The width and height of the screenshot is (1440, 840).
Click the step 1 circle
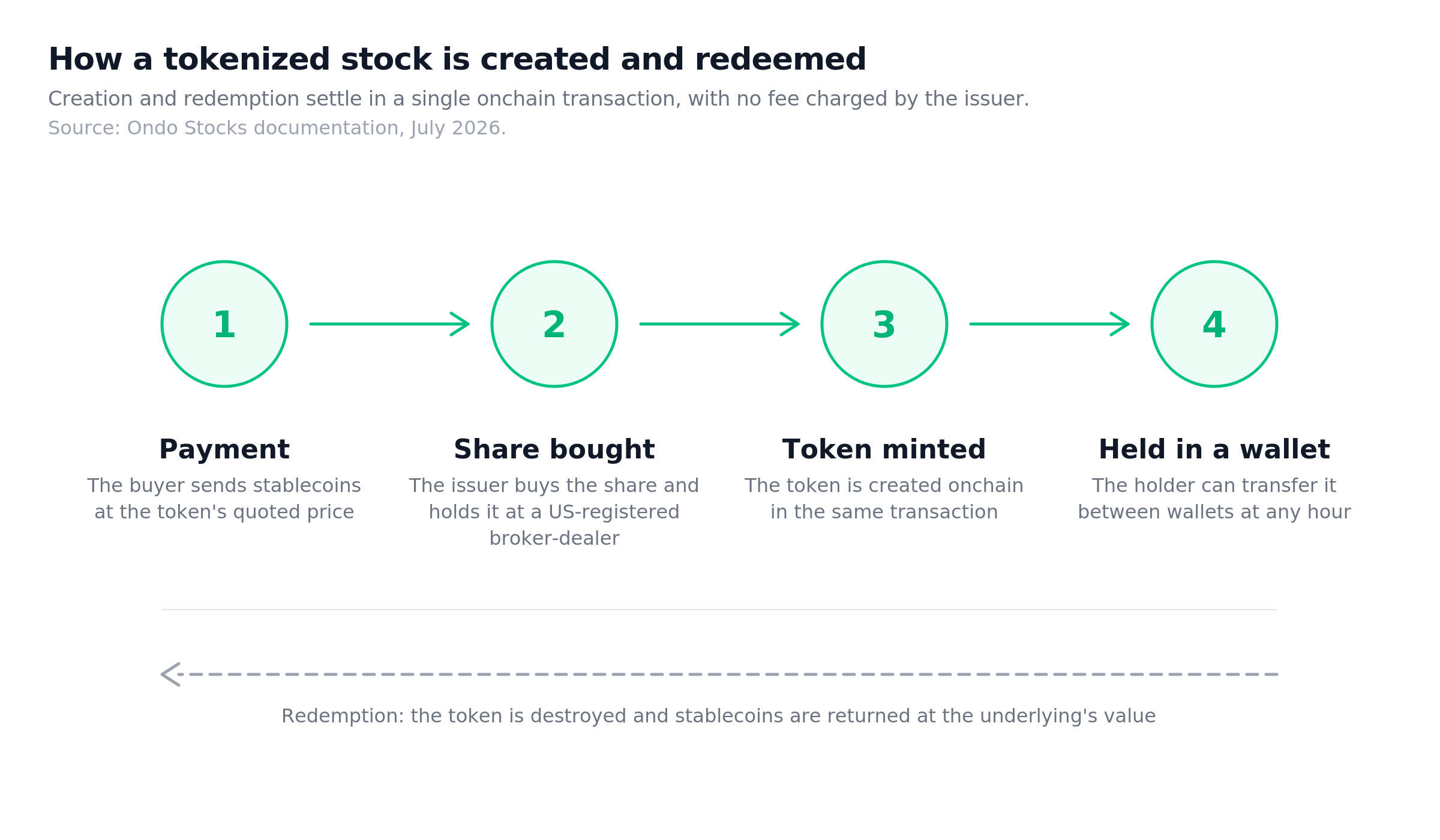tap(224, 324)
